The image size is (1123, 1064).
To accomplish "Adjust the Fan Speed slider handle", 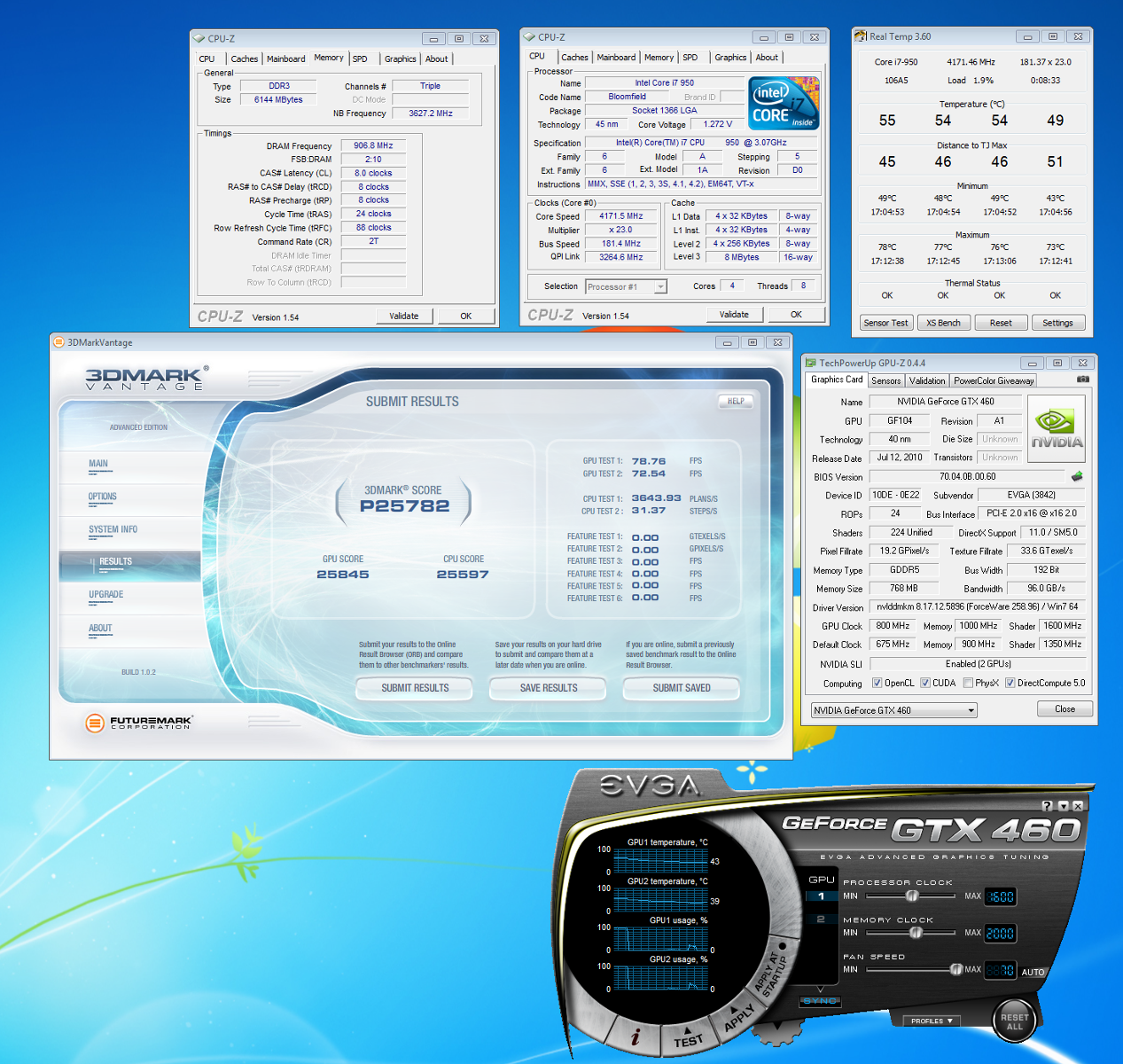I will pyautogui.click(x=956, y=969).
